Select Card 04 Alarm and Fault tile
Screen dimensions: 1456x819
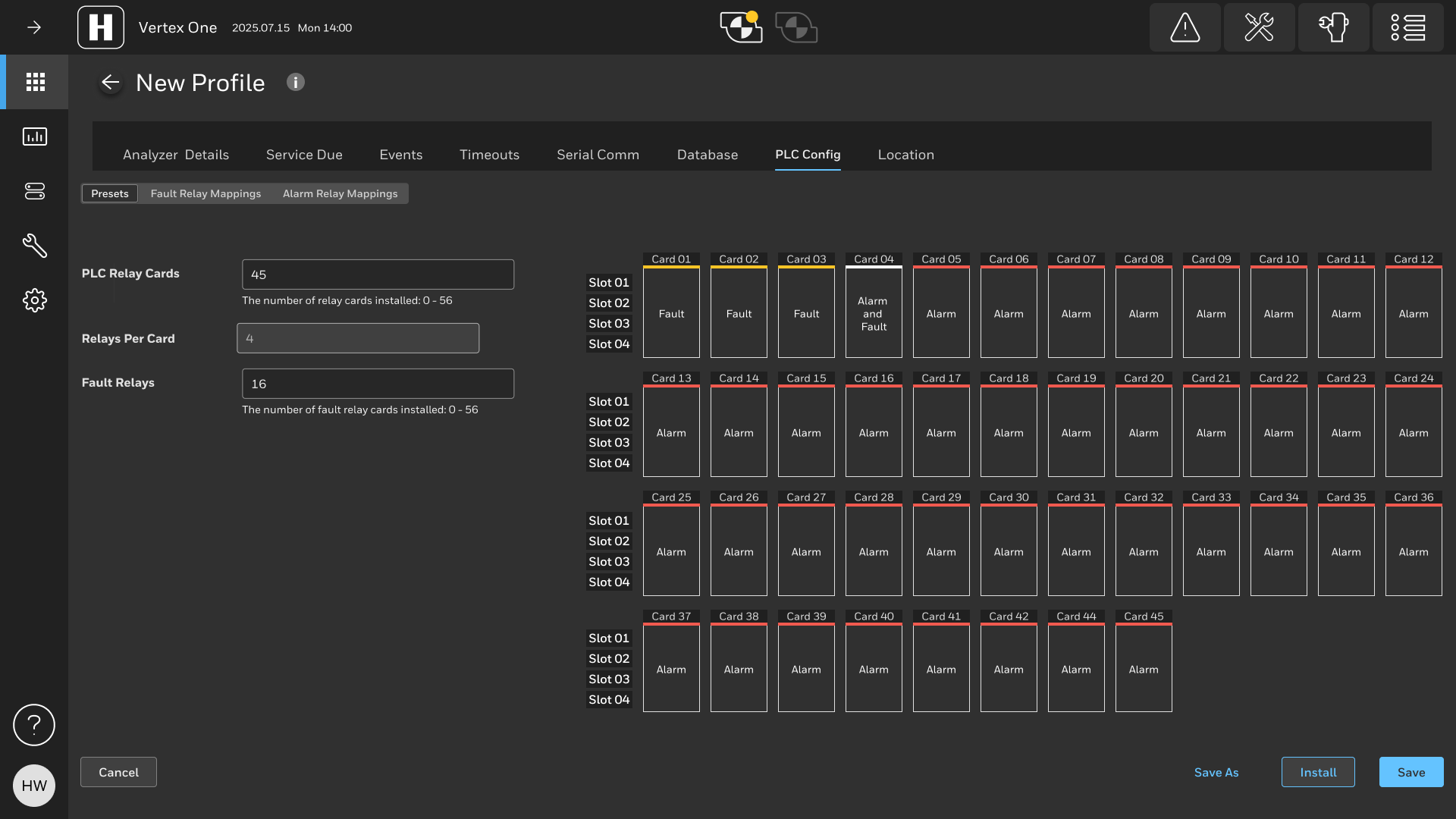(874, 312)
